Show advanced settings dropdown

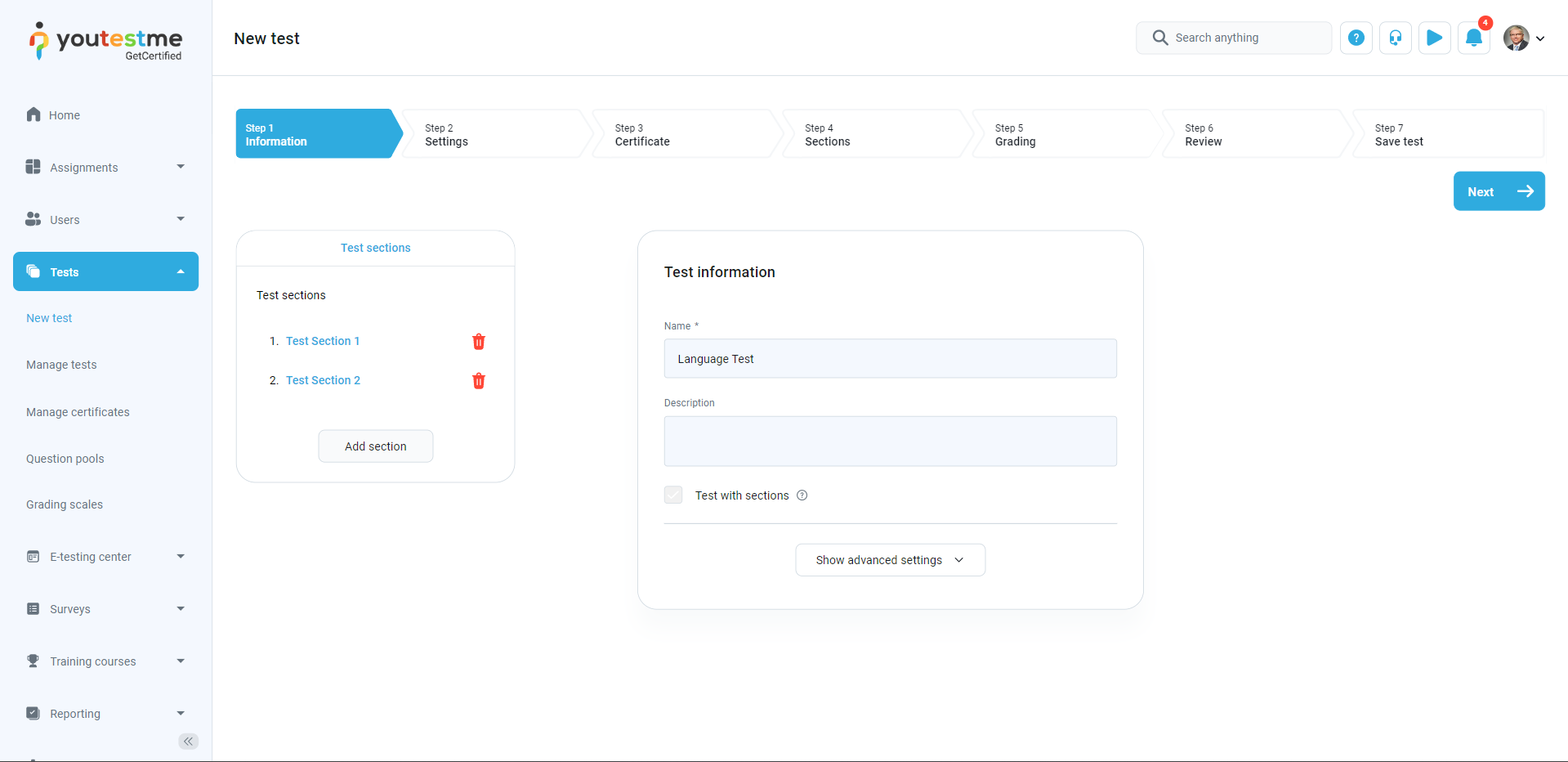[x=890, y=560]
